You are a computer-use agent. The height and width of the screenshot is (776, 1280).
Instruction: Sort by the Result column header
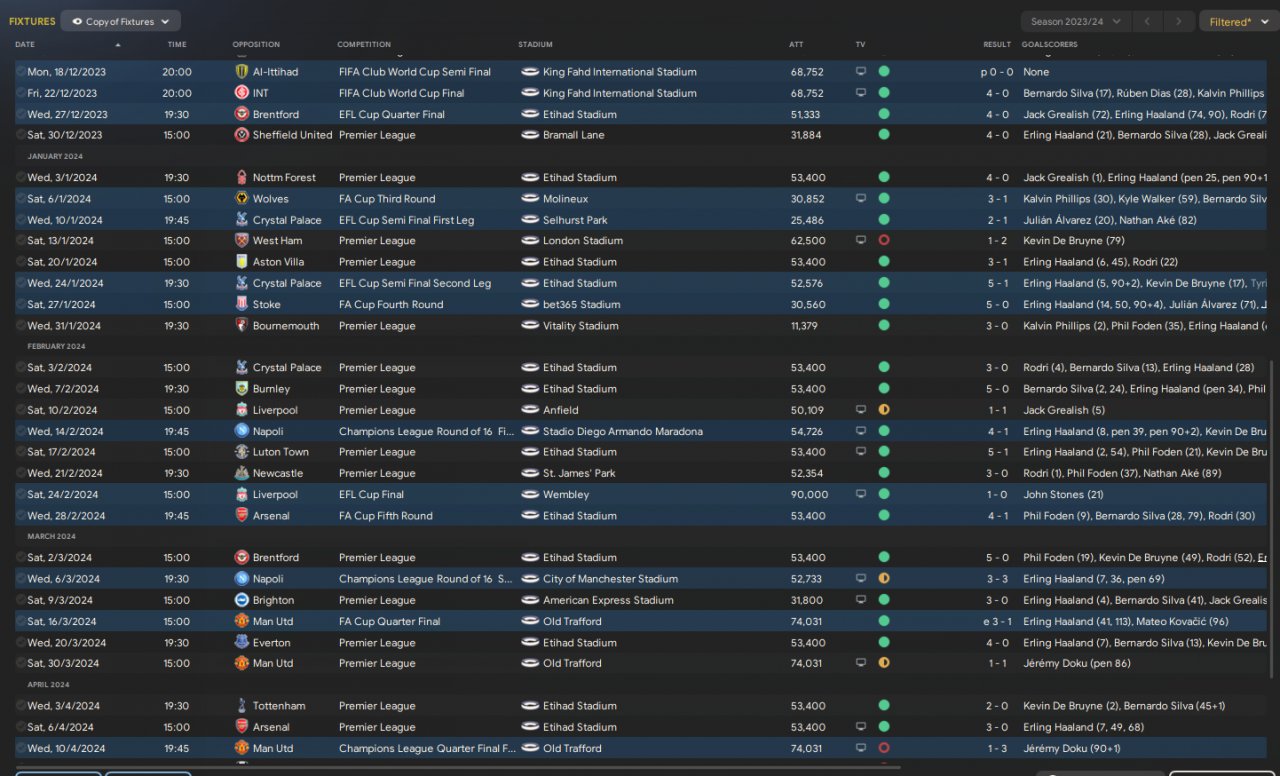coord(997,45)
